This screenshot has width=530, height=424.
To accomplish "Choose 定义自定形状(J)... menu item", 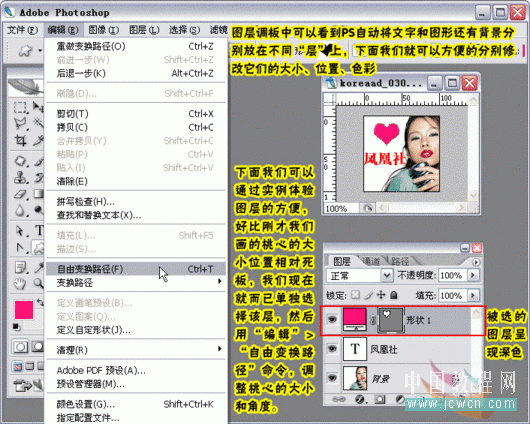I will pyautogui.click(x=136, y=330).
